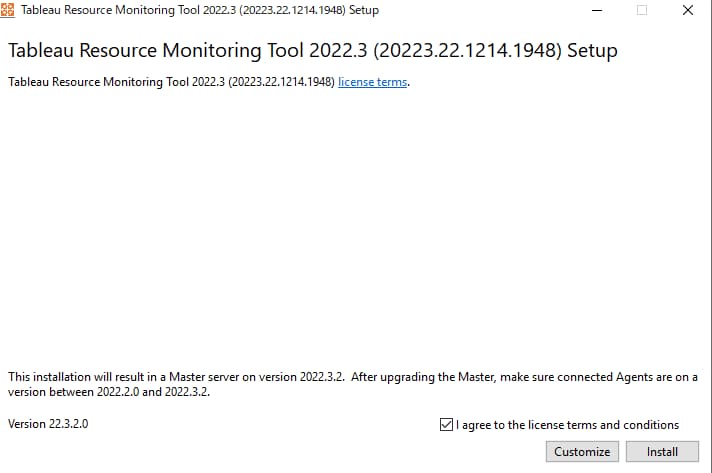712x473 pixels.
Task: Click the '(20223.22.1214.1948)' build number in heading
Action: click(x=468, y=50)
